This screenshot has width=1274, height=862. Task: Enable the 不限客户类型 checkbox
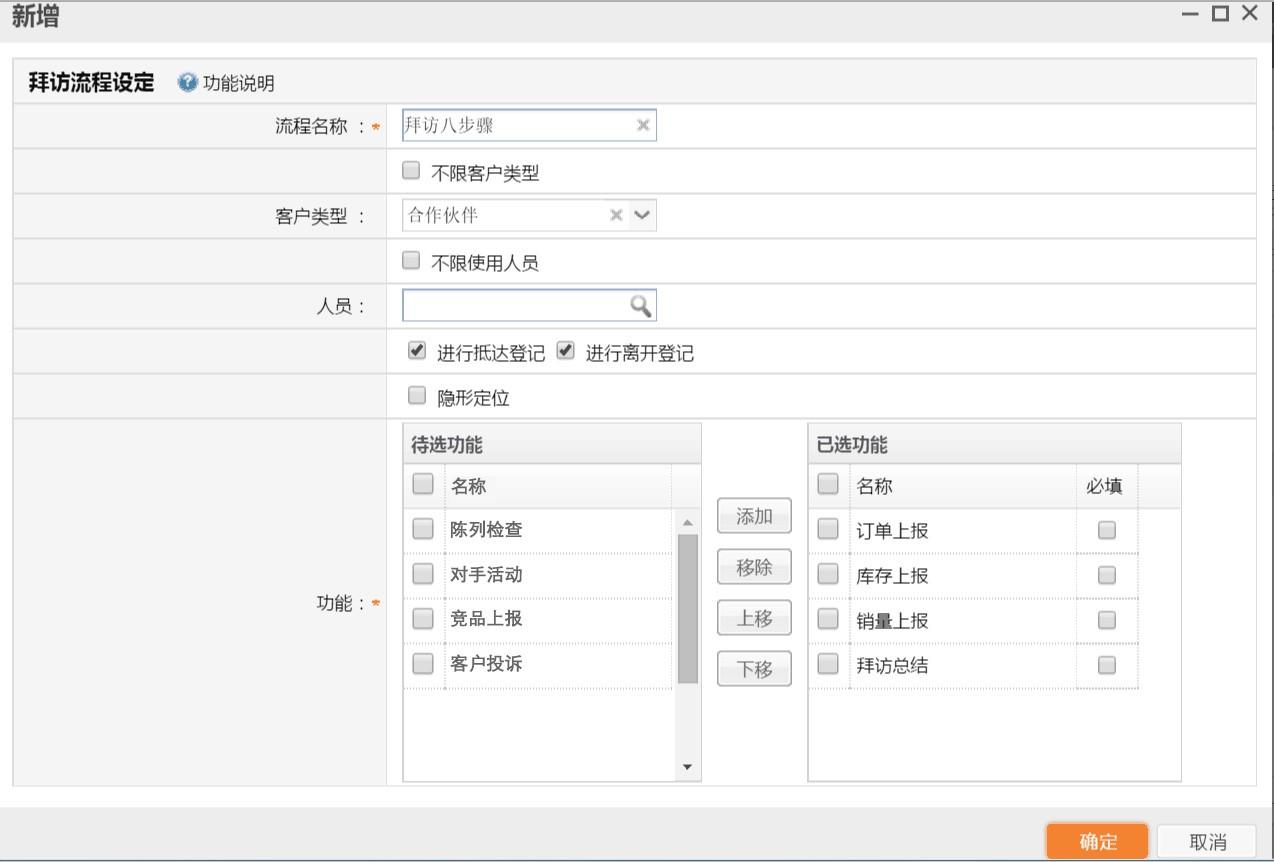point(411,171)
